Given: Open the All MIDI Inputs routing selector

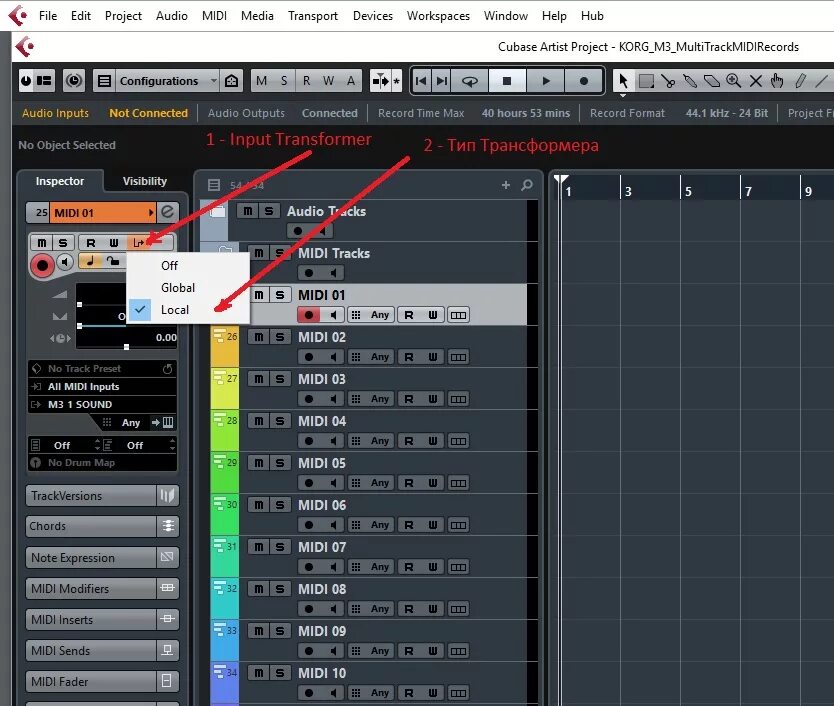Looking at the screenshot, I should click(102, 386).
